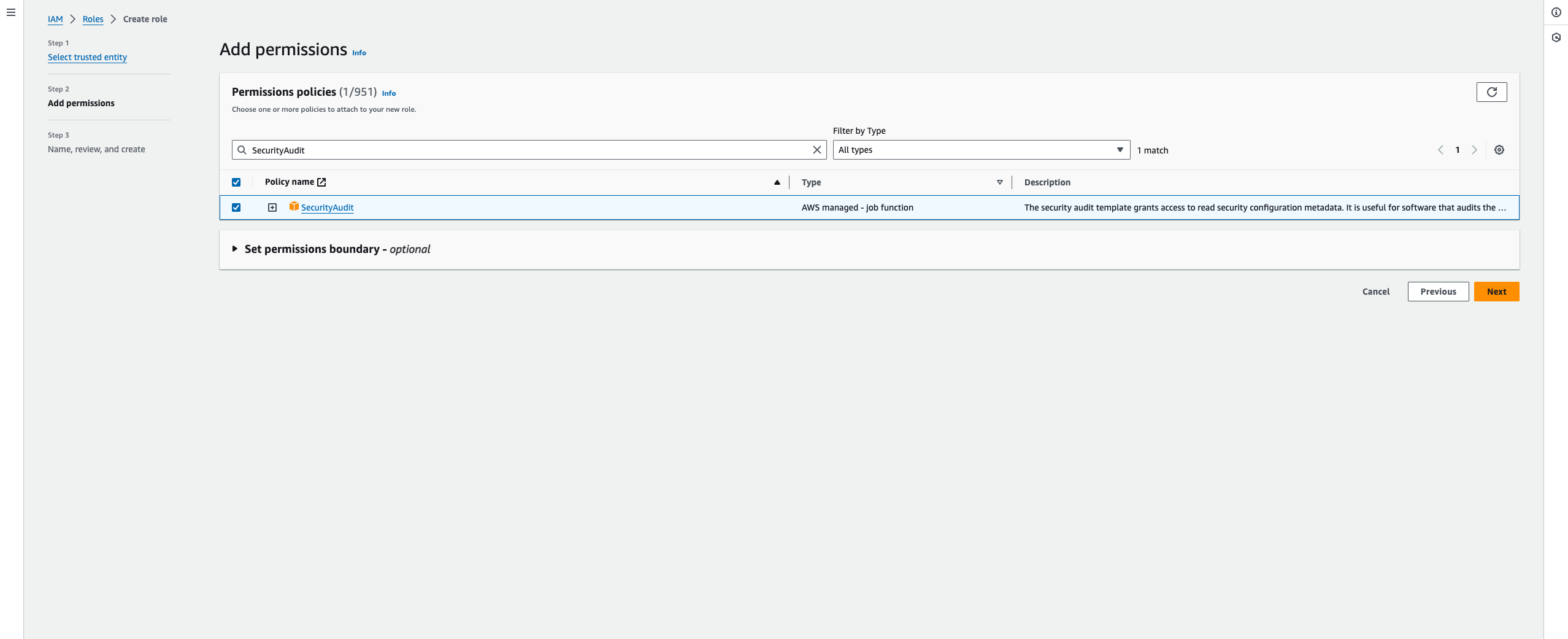
Task: Open the hamburger navigation menu
Action: click(11, 12)
